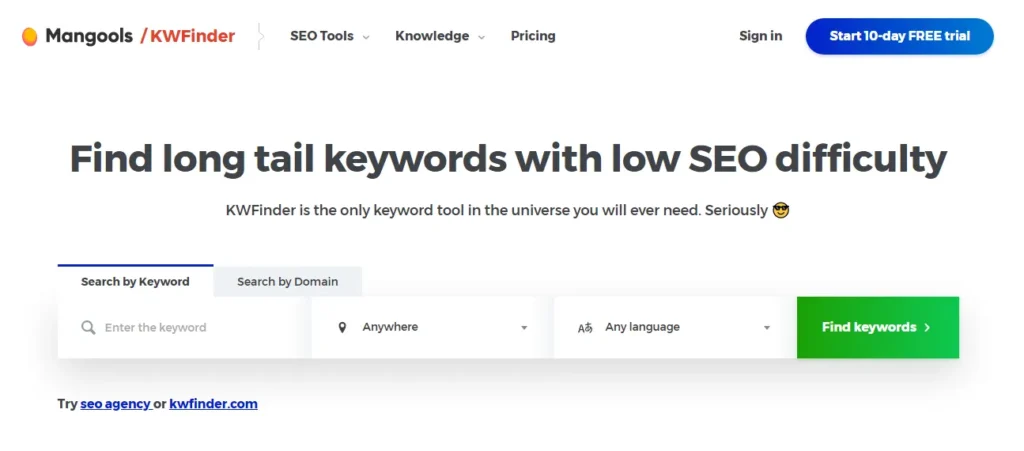Expand the SEO Tools menu

click(329, 36)
